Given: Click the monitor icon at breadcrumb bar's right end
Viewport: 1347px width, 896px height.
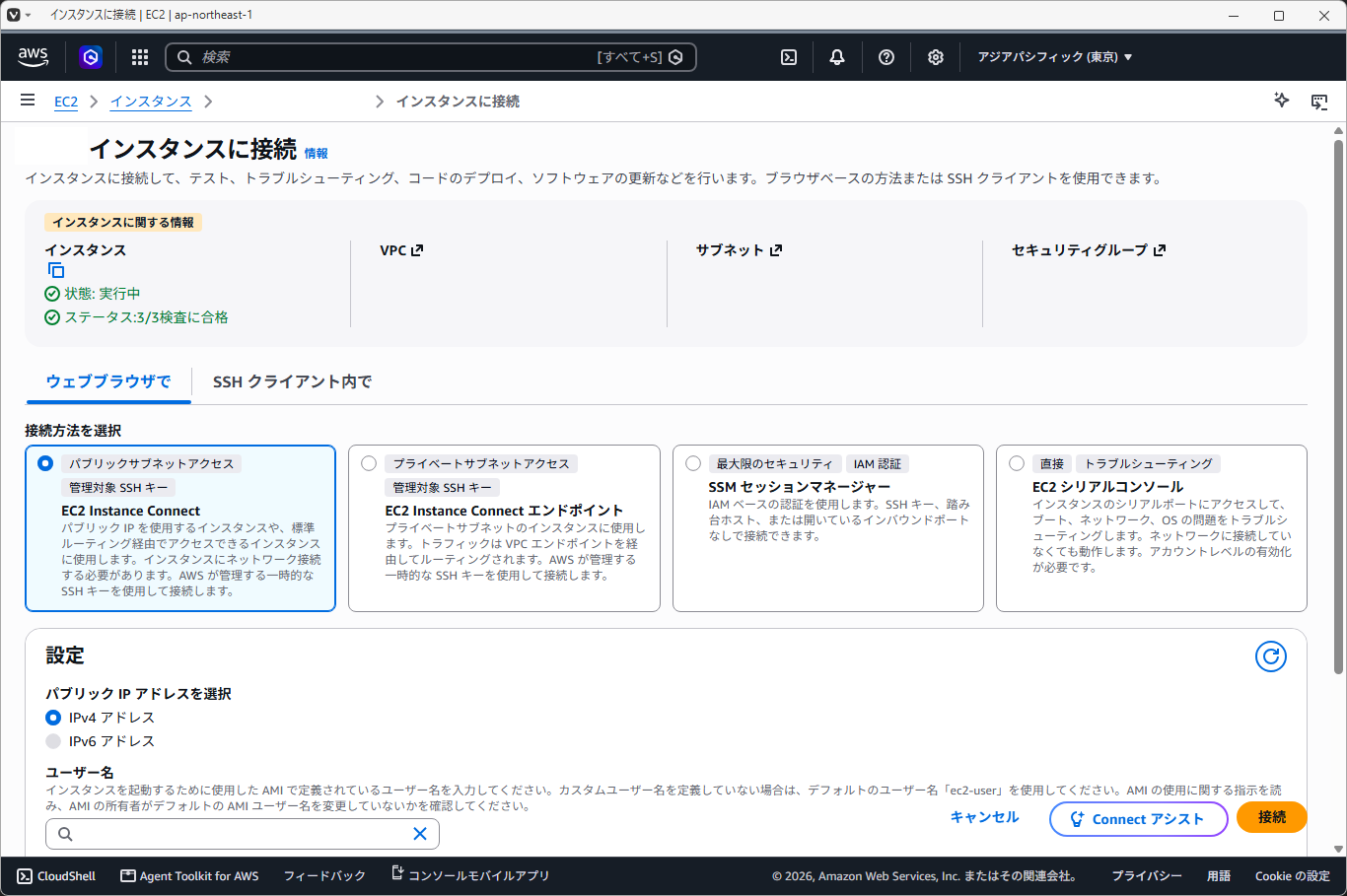Looking at the screenshot, I should (1319, 102).
